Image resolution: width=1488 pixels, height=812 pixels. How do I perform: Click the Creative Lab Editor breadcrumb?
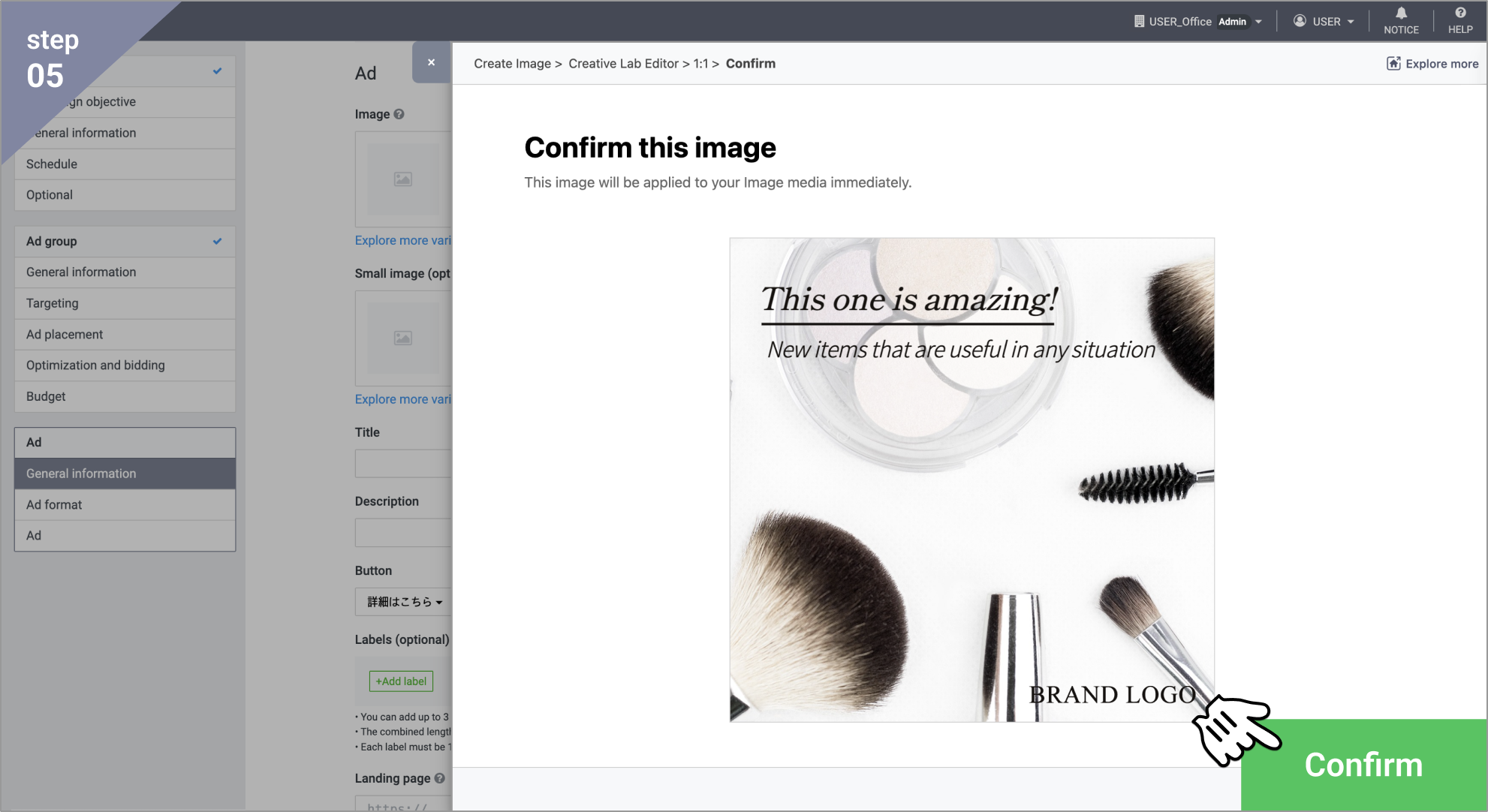(x=623, y=64)
